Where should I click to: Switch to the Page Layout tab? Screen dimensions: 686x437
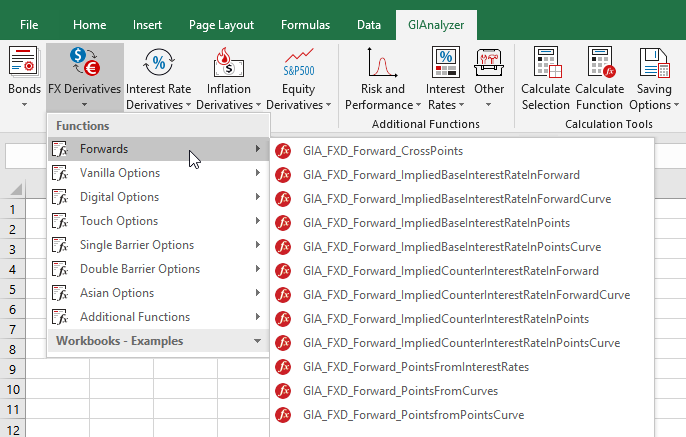[x=221, y=25]
